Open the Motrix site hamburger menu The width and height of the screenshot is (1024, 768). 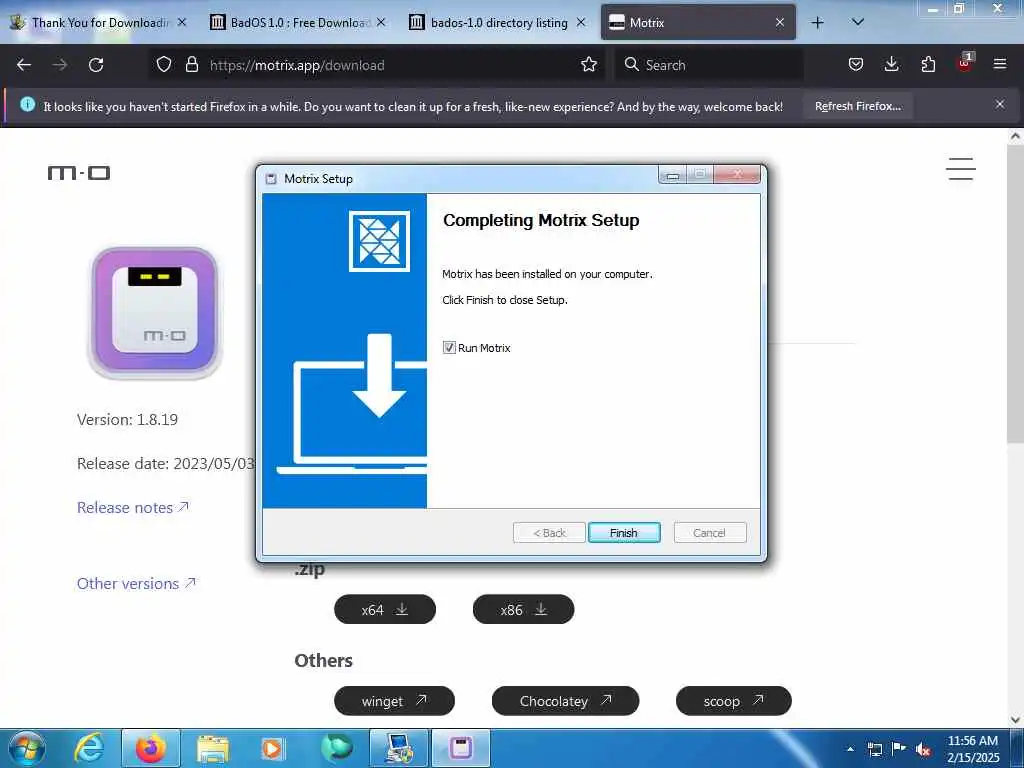click(x=961, y=168)
